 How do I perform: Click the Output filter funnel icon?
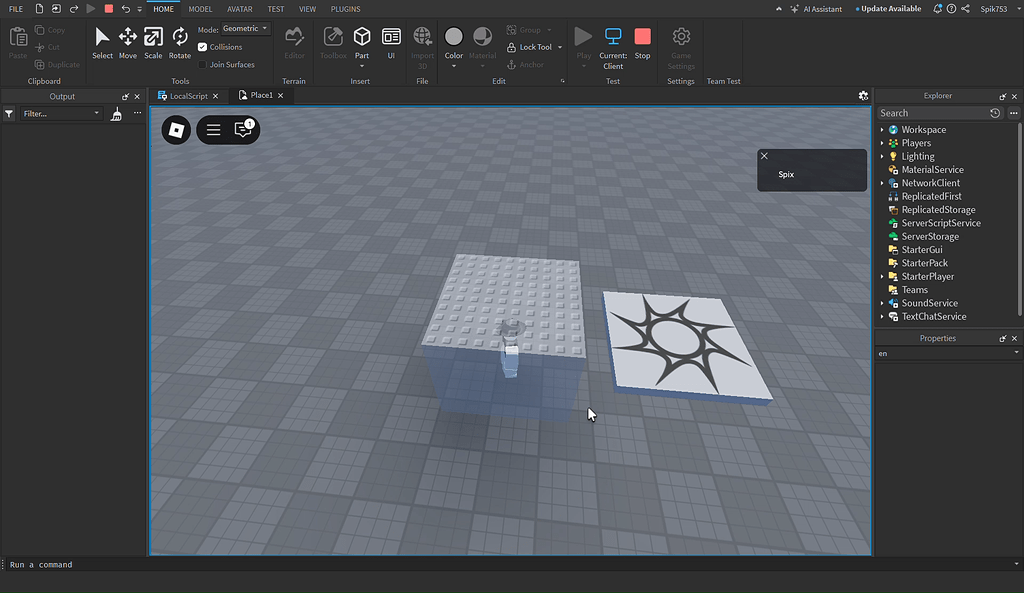9,114
